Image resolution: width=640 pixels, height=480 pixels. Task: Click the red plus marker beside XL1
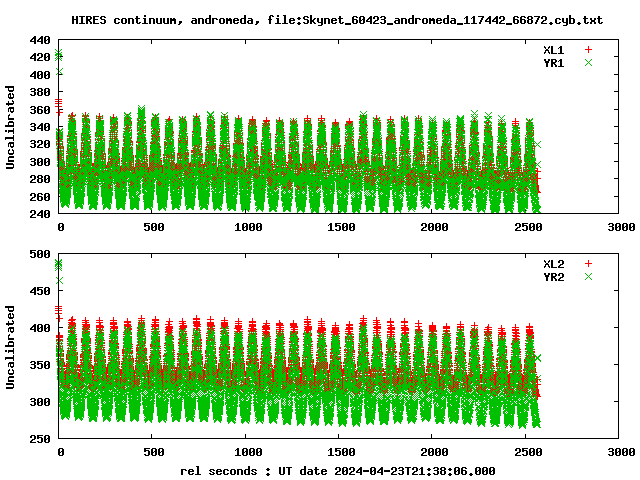click(588, 50)
